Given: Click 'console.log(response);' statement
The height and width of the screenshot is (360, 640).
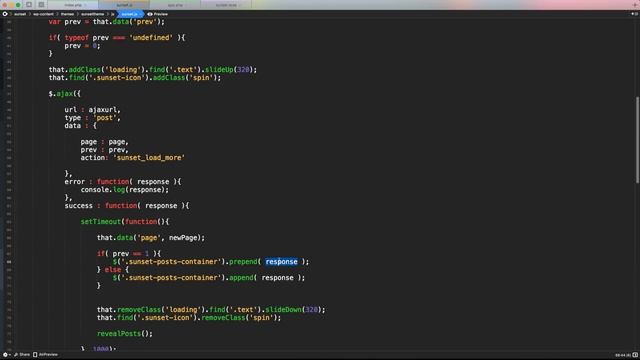Looking at the screenshot, I should [124, 190].
